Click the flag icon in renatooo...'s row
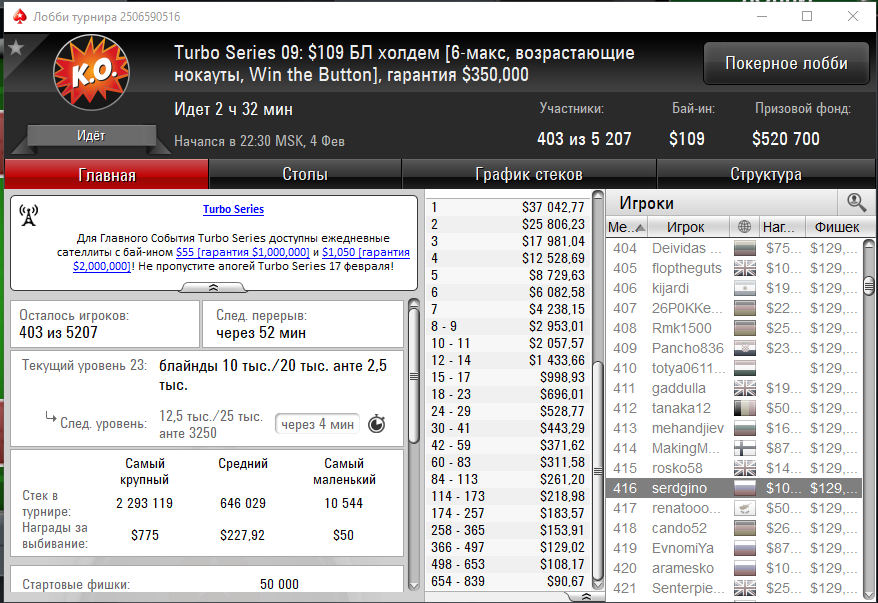The height and width of the screenshot is (603, 878). point(745,508)
